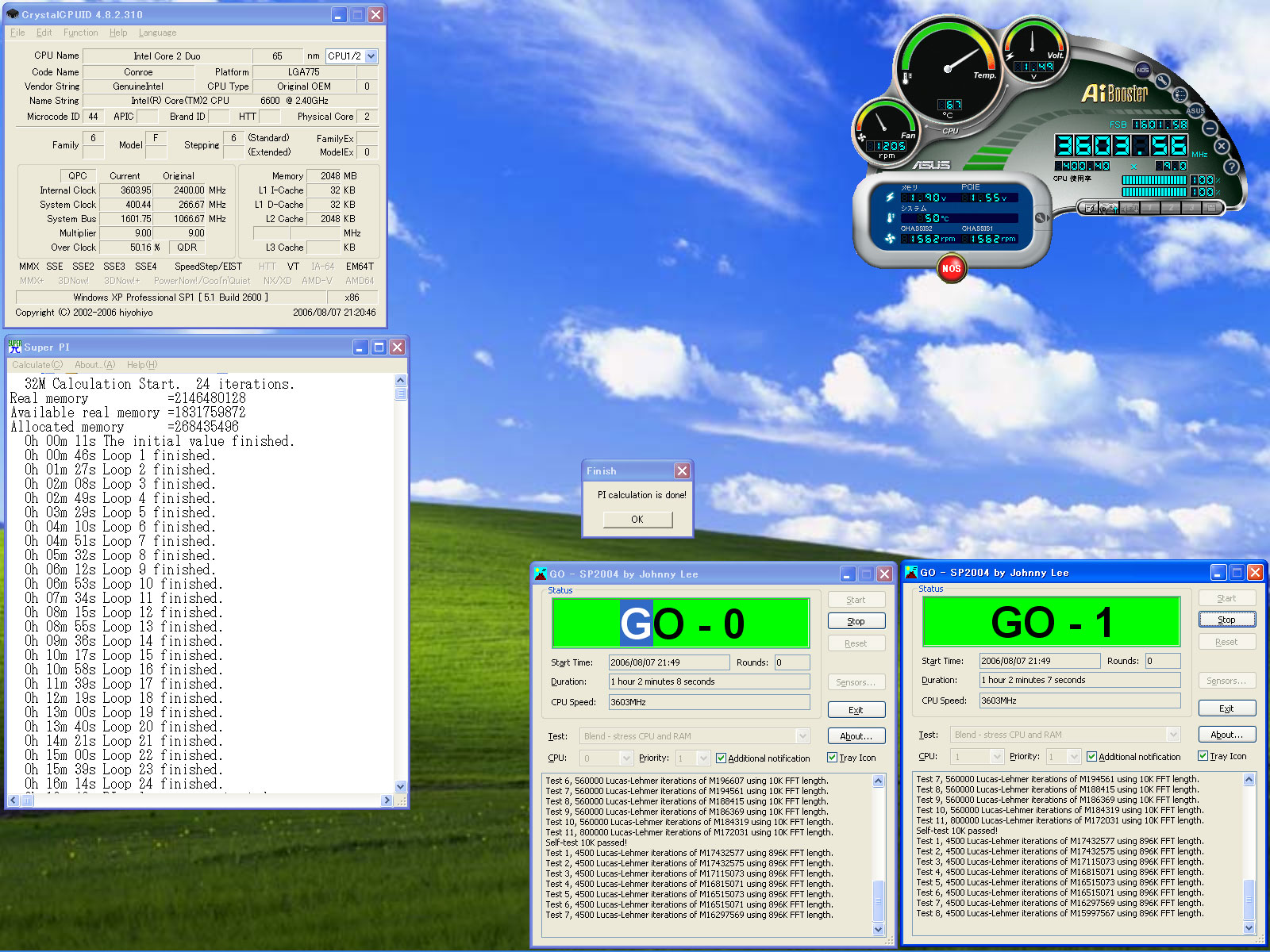The width and height of the screenshot is (1270, 952).
Task: Open the Edit menu in CrystalCPUID
Action: point(44,33)
